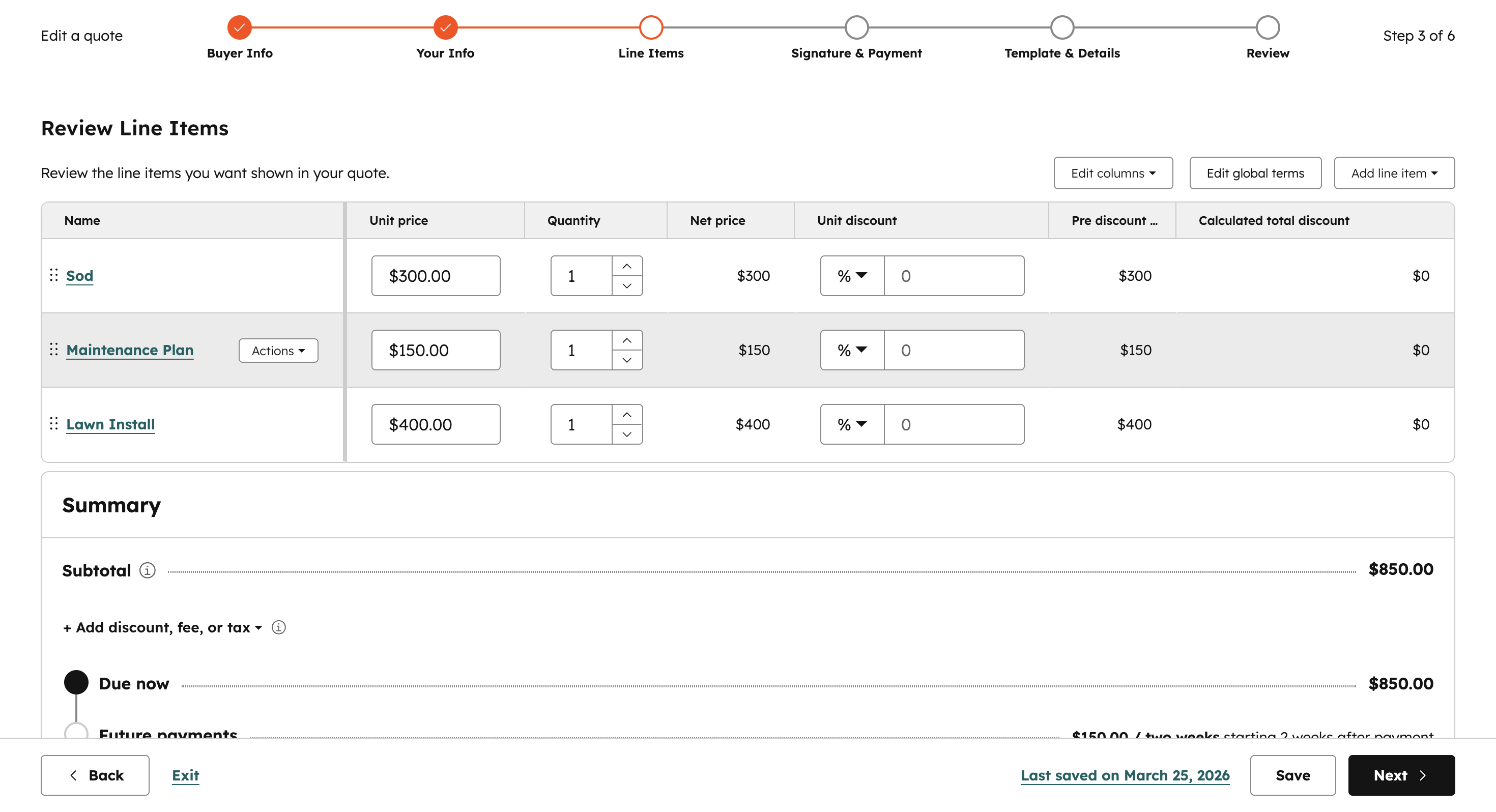This screenshot has height=812, width=1496.
Task: Open Actions menu for Maintenance Plan
Action: [278, 351]
